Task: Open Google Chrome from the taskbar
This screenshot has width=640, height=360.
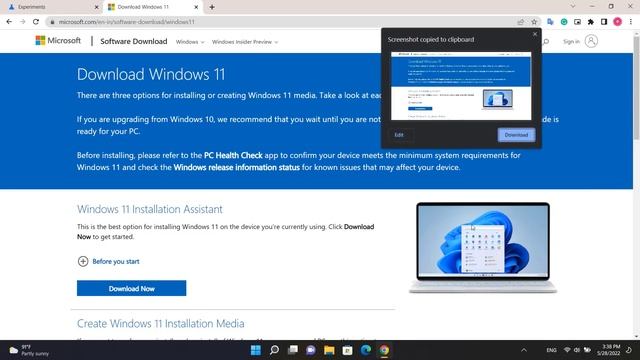Action: pos(384,350)
